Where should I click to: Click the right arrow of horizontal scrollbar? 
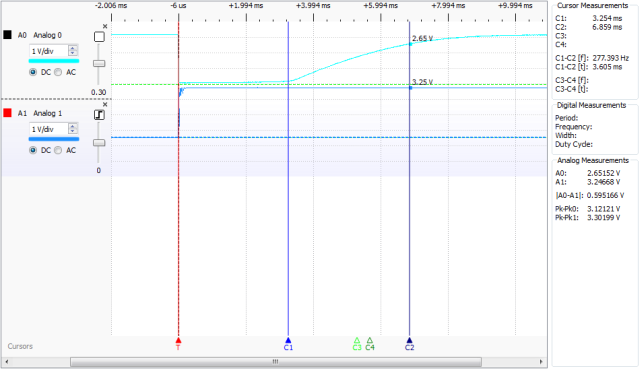[x=541, y=362]
